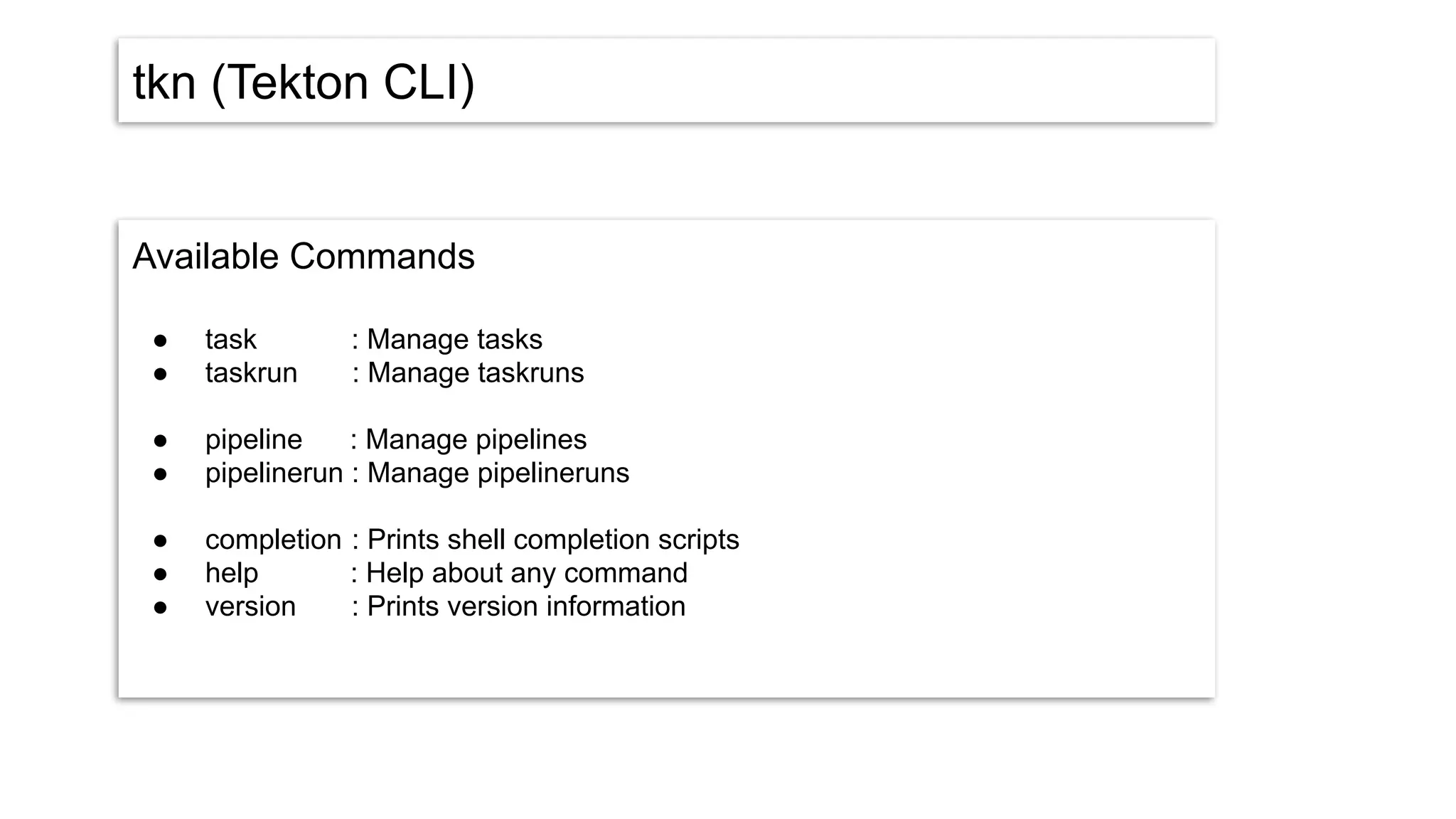1456x819 pixels.
Task: Click the bullet point beside 'task'
Action: pos(160,341)
